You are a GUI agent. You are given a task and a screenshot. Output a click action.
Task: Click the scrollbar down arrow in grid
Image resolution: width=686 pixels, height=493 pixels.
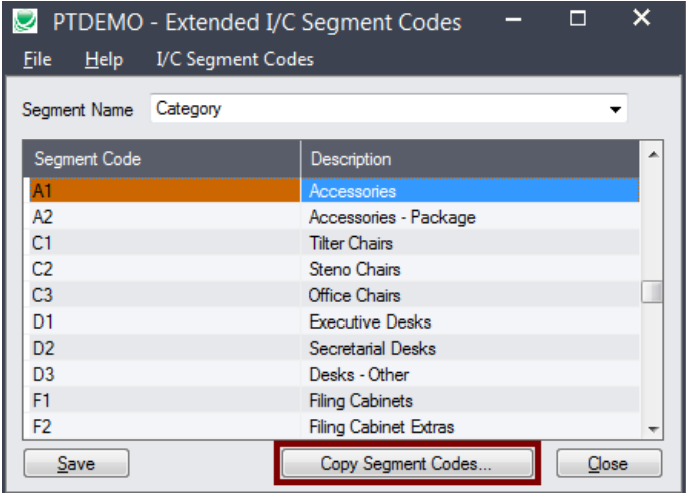coord(653,429)
